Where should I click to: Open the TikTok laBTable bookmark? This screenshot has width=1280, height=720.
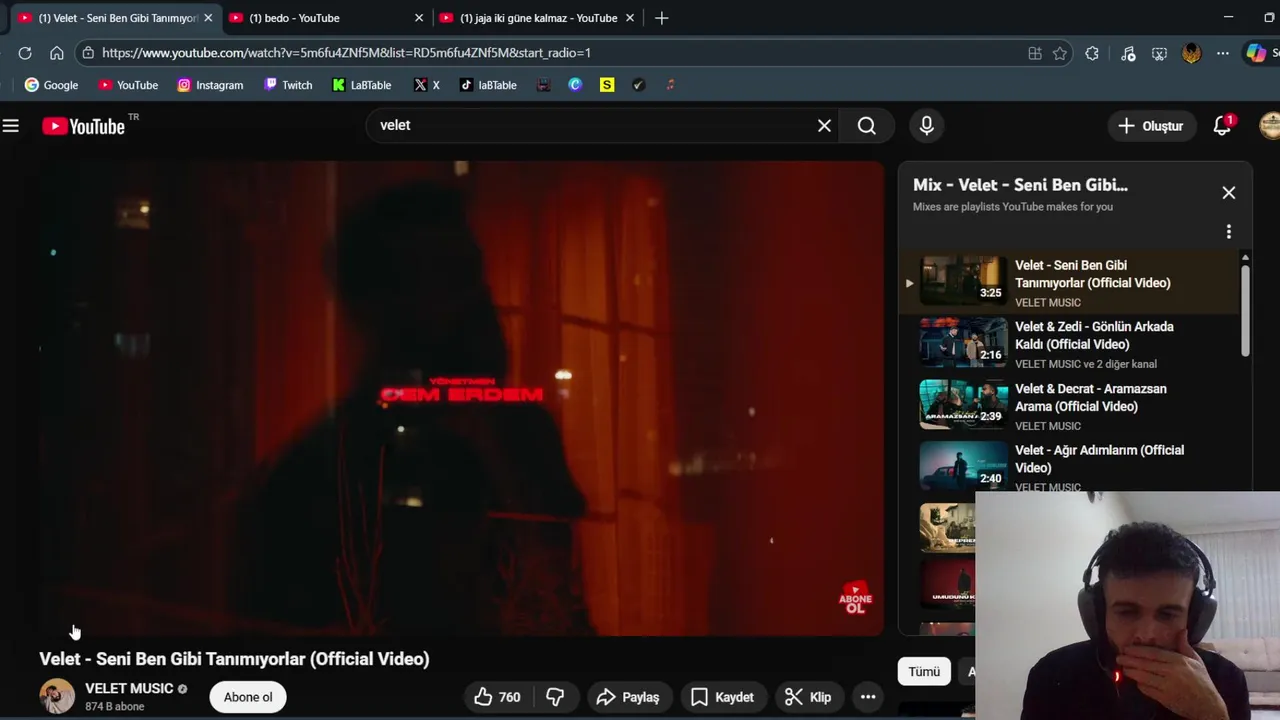[x=488, y=85]
